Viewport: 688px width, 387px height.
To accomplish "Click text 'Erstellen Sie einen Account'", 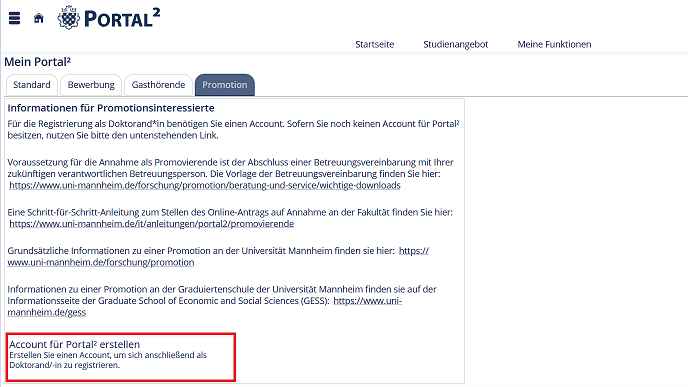I will (x=108, y=360).
